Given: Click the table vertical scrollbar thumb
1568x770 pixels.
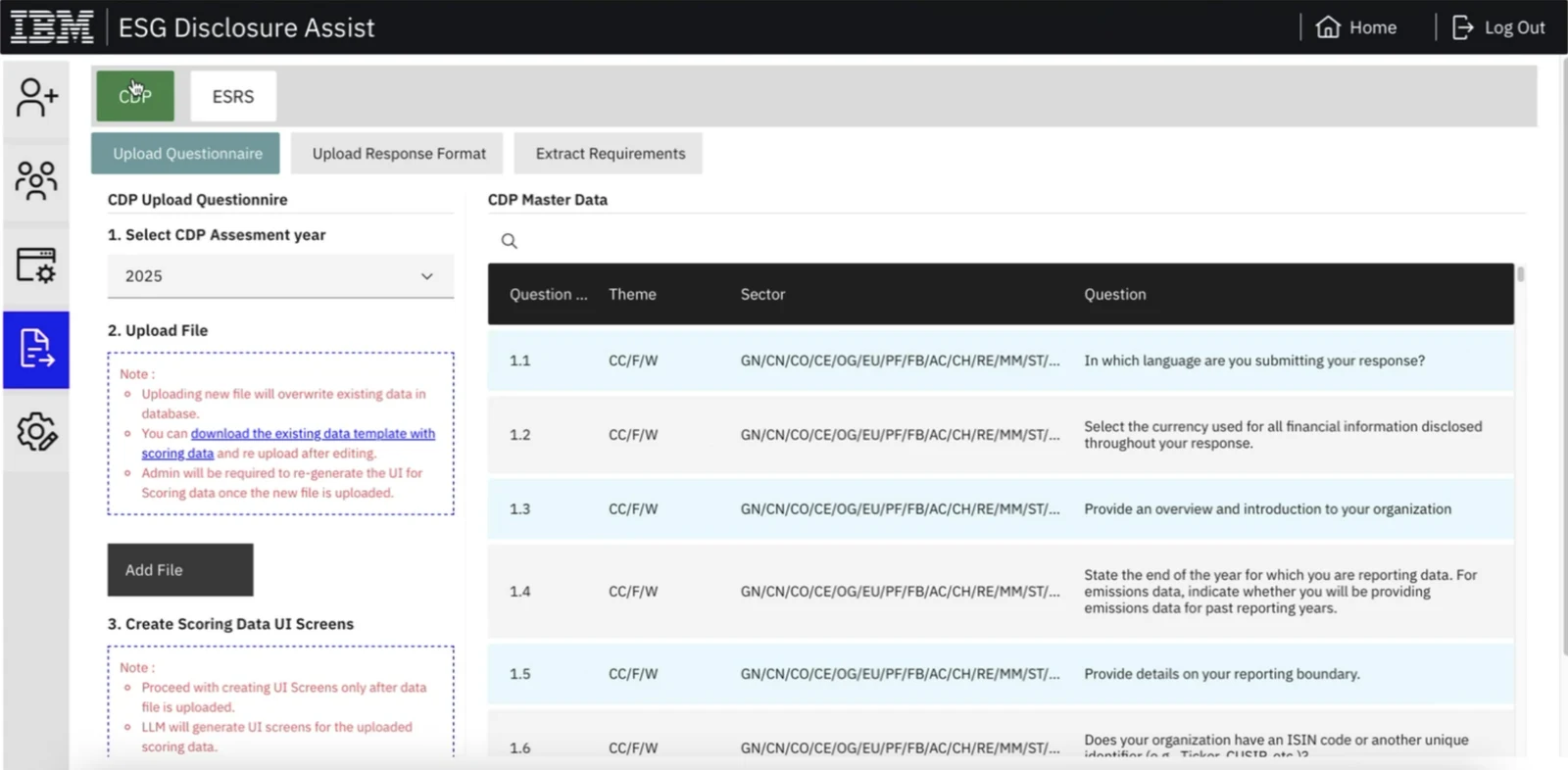Looking at the screenshot, I should click(1520, 274).
